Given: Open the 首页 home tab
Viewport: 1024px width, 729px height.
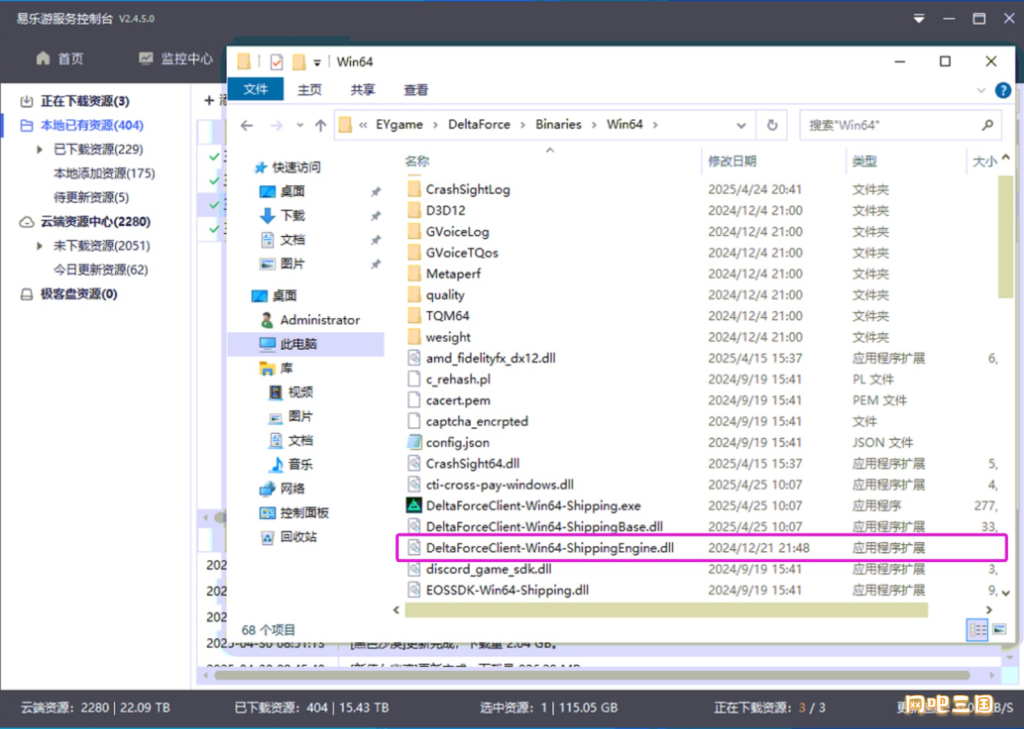Looking at the screenshot, I should coord(60,59).
